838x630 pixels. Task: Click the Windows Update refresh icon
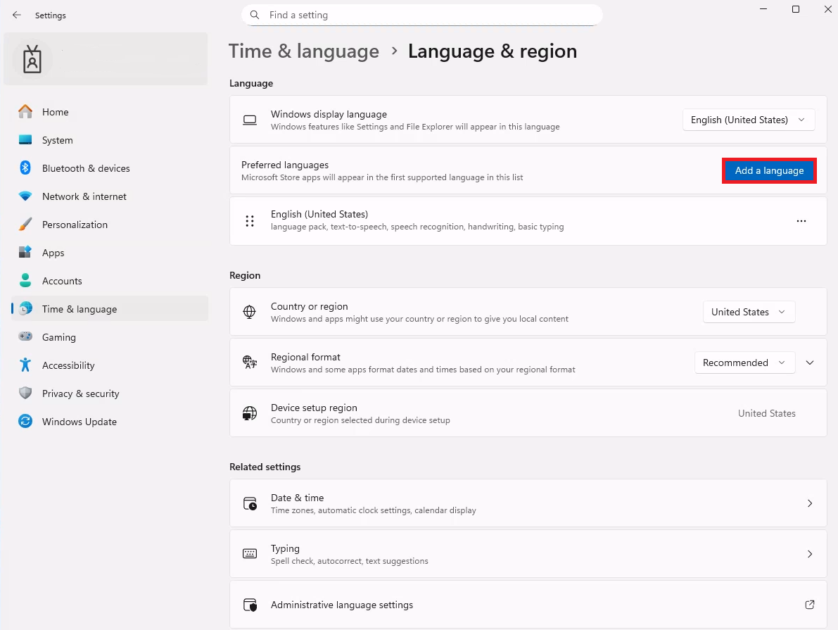click(x=25, y=421)
